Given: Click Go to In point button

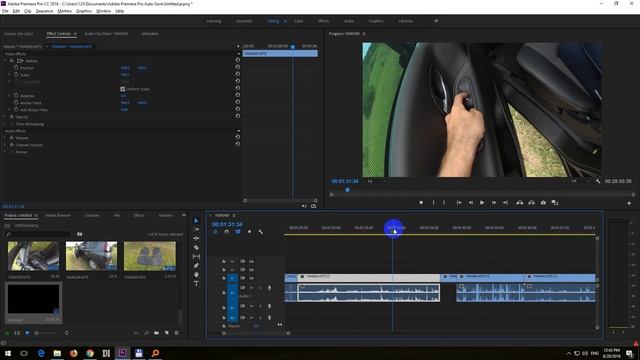Looking at the screenshot, I should (x=459, y=203).
